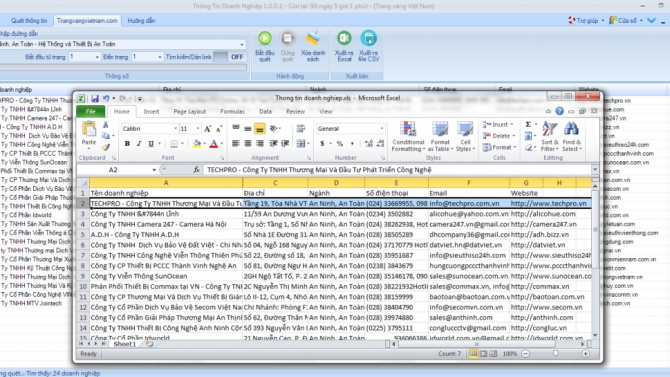The image size is (670, 377).
Task: Click the Delete cells button
Action: [x=498, y=136]
